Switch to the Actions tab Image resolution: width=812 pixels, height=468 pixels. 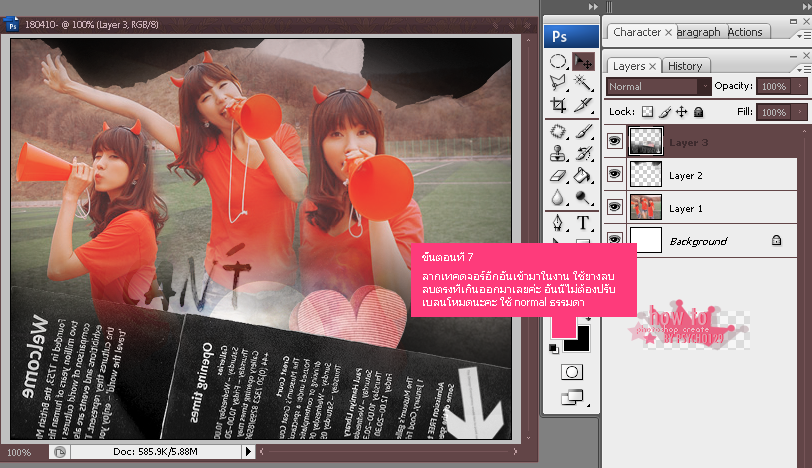tap(745, 32)
